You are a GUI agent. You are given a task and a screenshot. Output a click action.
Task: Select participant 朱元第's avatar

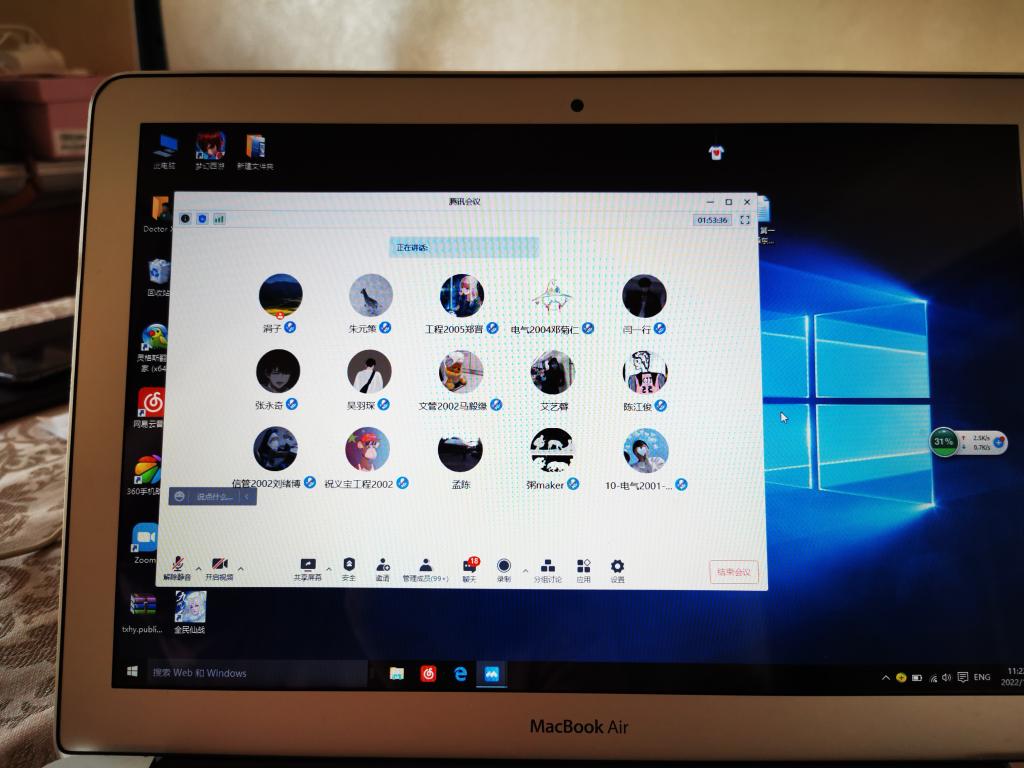[x=371, y=296]
